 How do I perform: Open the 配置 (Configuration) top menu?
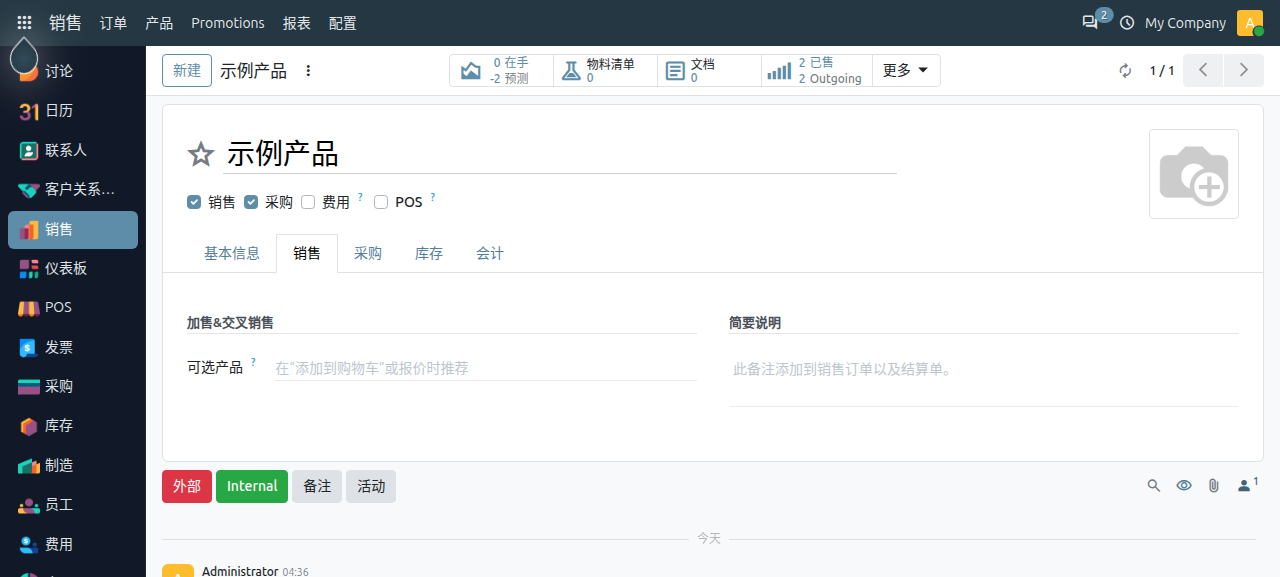[x=342, y=22]
